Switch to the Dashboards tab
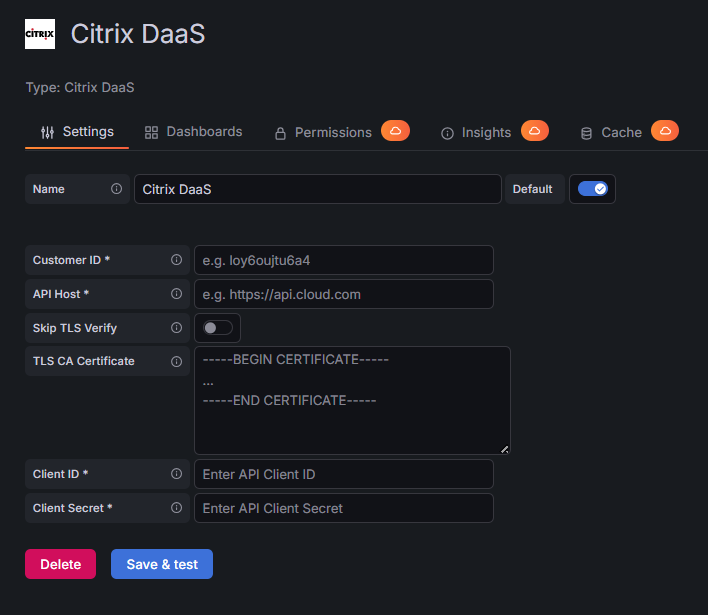The height and width of the screenshot is (615, 708). 193,132
